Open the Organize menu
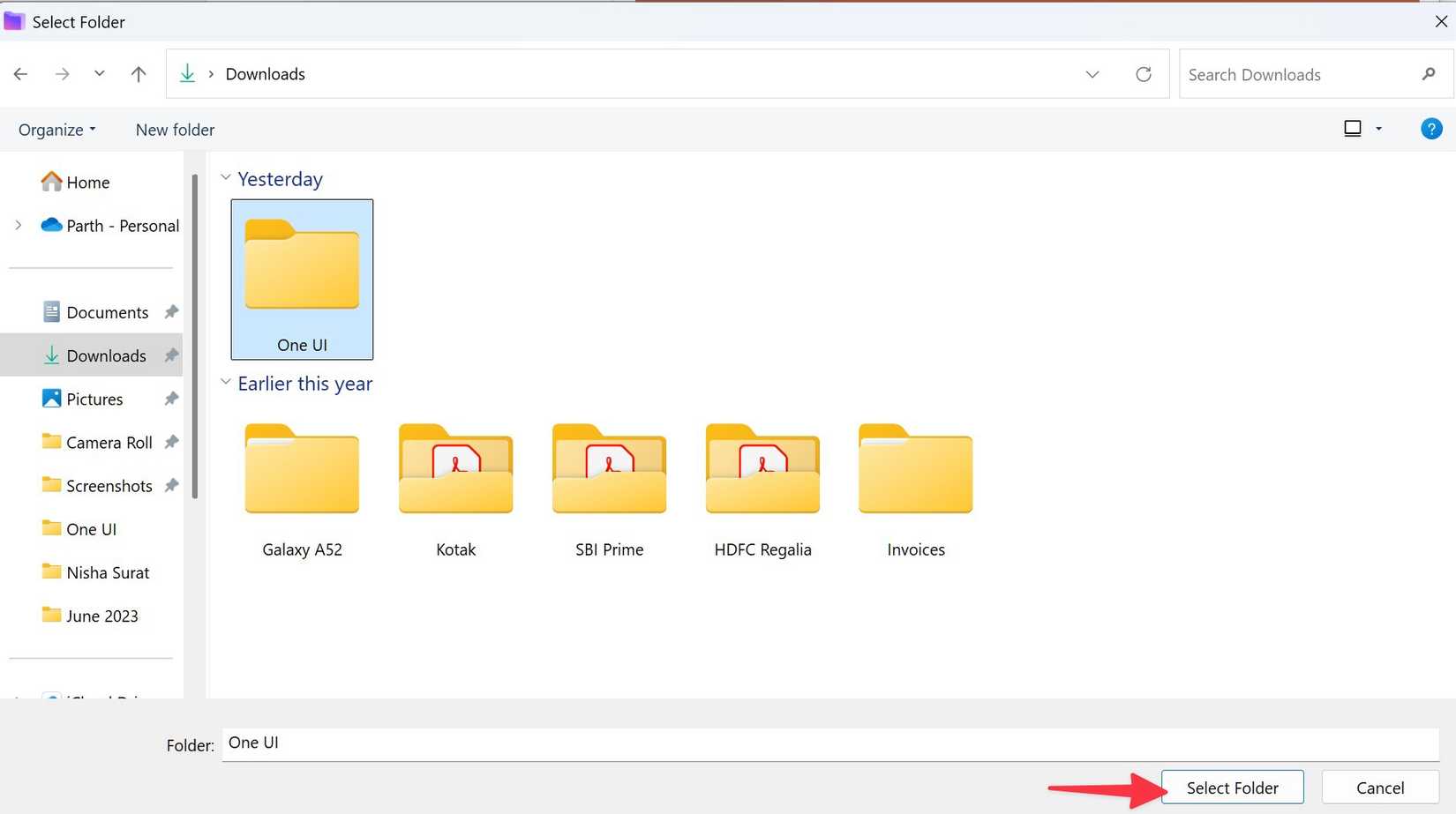This screenshot has width=1456, height=814. click(56, 130)
